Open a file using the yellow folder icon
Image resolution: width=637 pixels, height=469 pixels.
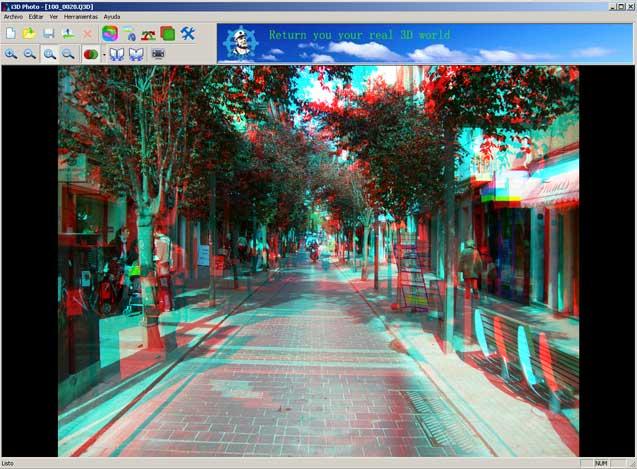tap(29, 33)
